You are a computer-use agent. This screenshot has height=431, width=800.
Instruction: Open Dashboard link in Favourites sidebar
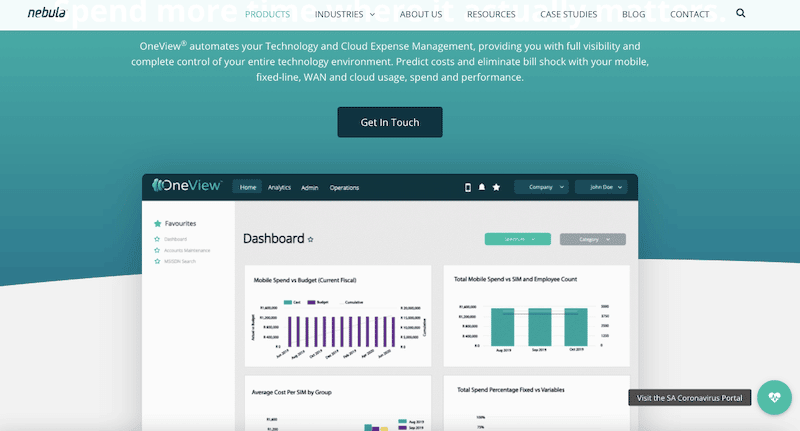click(x=176, y=239)
